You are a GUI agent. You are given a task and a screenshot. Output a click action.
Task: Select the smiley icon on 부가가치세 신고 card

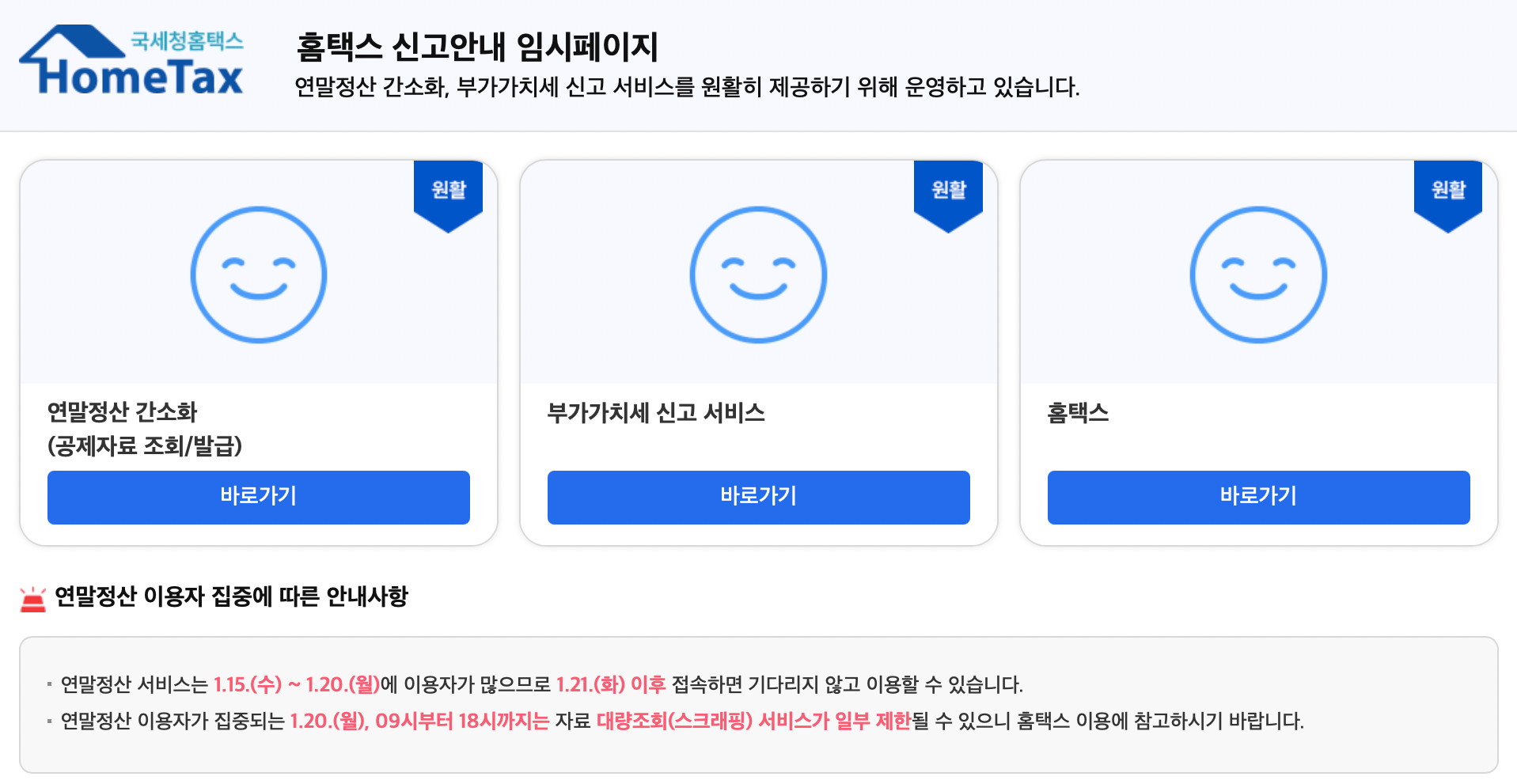[x=757, y=274]
